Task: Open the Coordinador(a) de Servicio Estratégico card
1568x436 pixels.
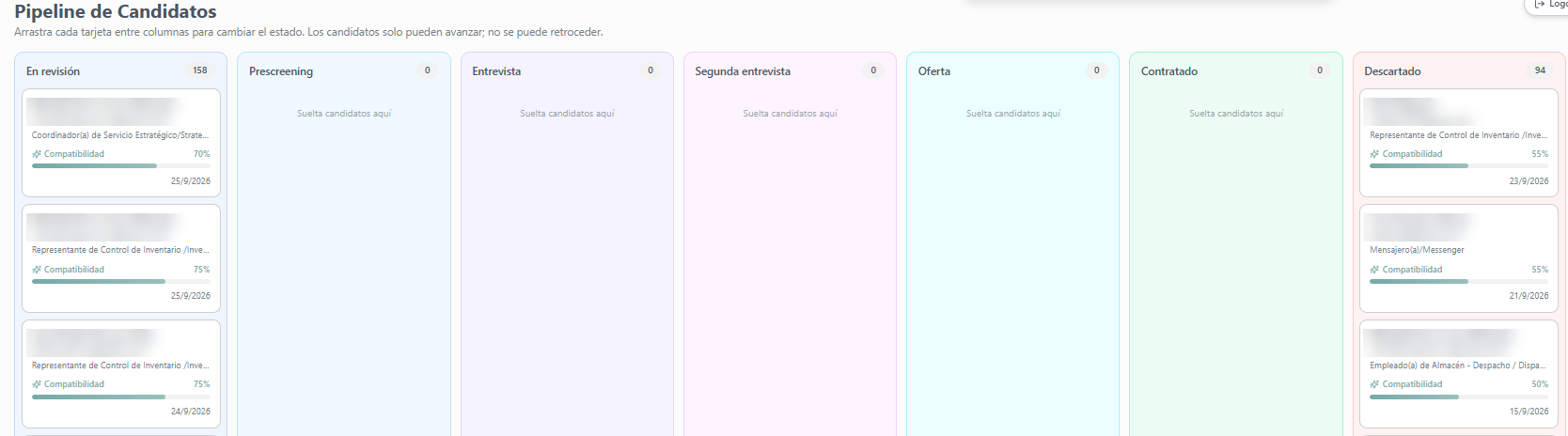Action: 121,143
